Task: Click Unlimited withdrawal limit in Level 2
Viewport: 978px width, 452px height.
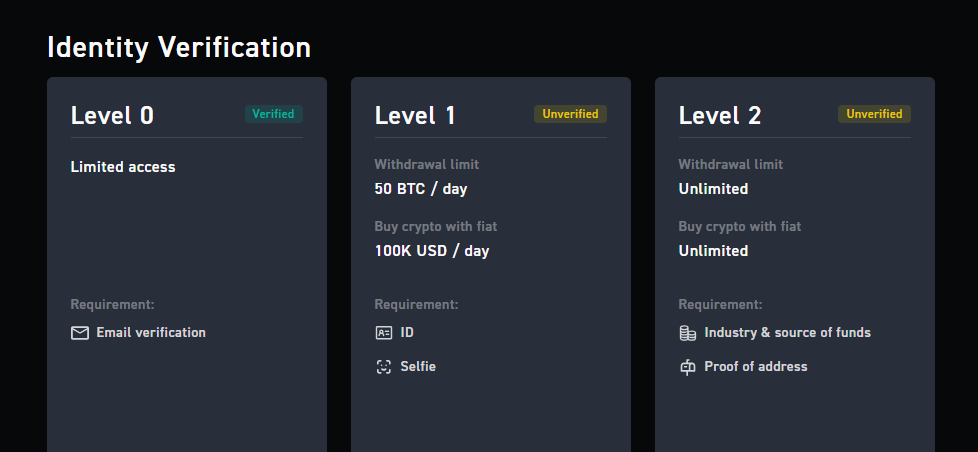Action: (x=714, y=189)
